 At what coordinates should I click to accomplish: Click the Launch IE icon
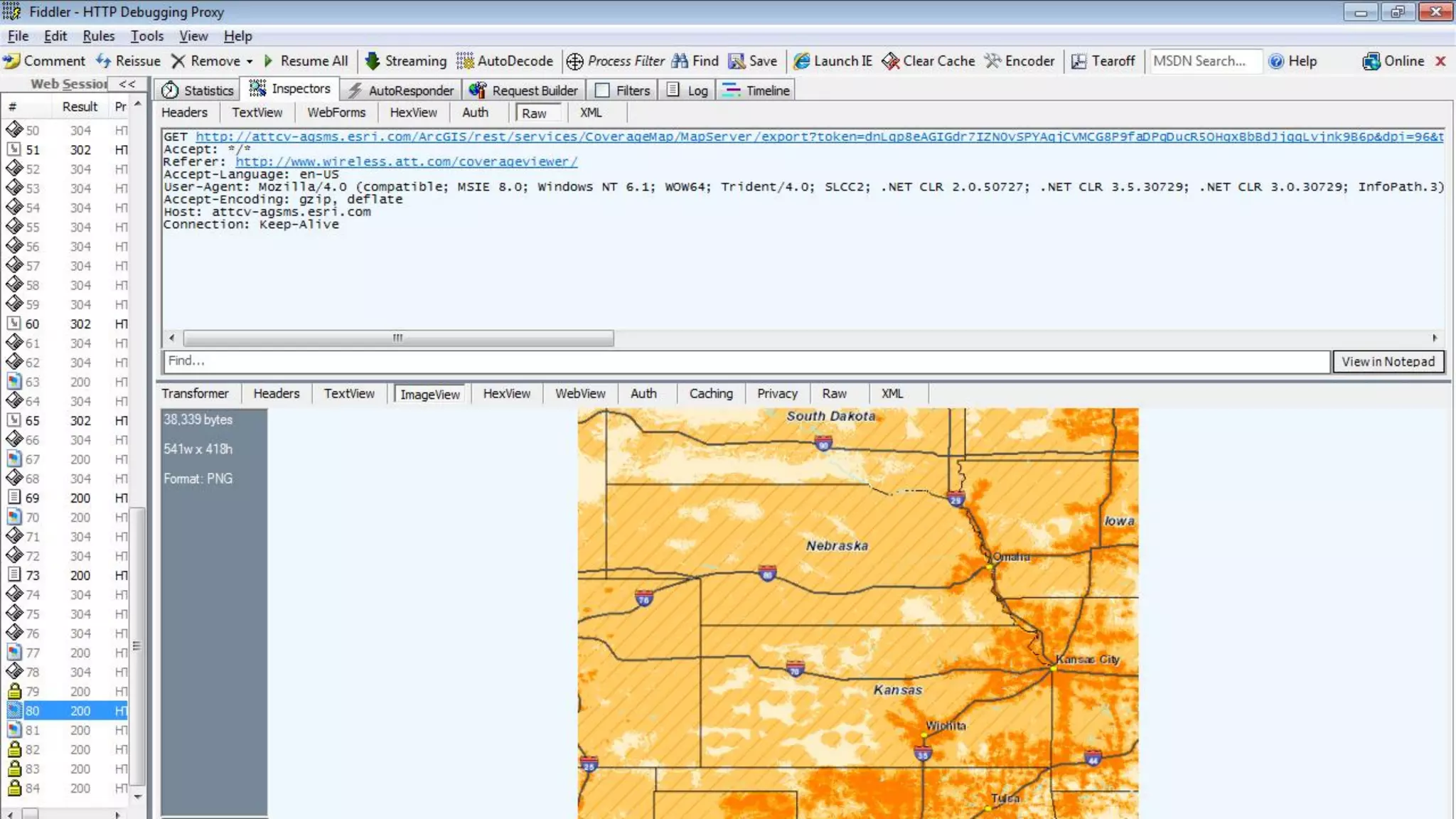coord(801,61)
